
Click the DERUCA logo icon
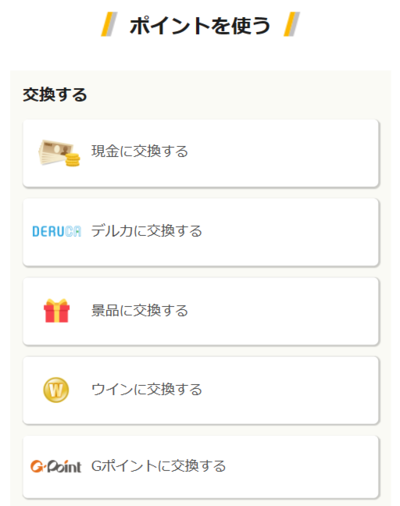pos(57,231)
